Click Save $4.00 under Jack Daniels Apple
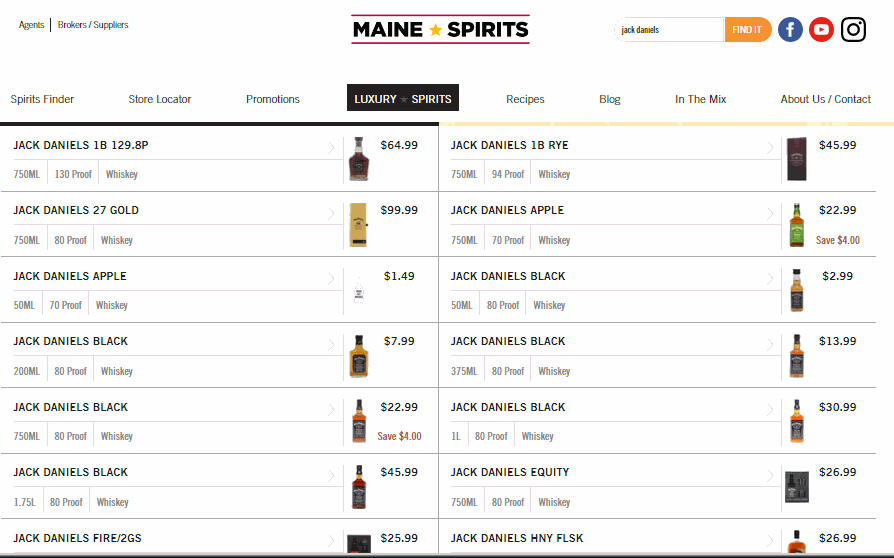Screen dimensions: 894x558 tap(838, 241)
